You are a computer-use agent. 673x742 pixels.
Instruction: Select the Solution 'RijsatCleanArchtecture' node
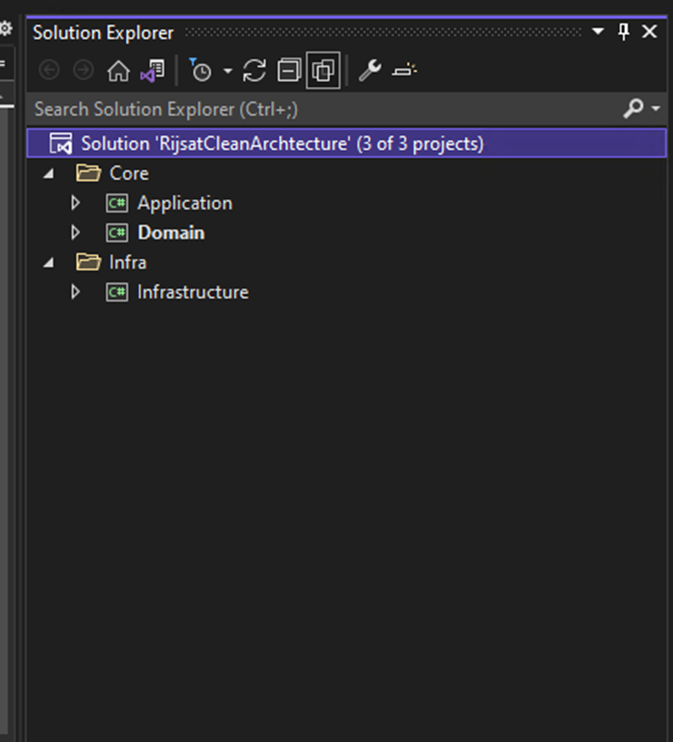pyautogui.click(x=282, y=143)
